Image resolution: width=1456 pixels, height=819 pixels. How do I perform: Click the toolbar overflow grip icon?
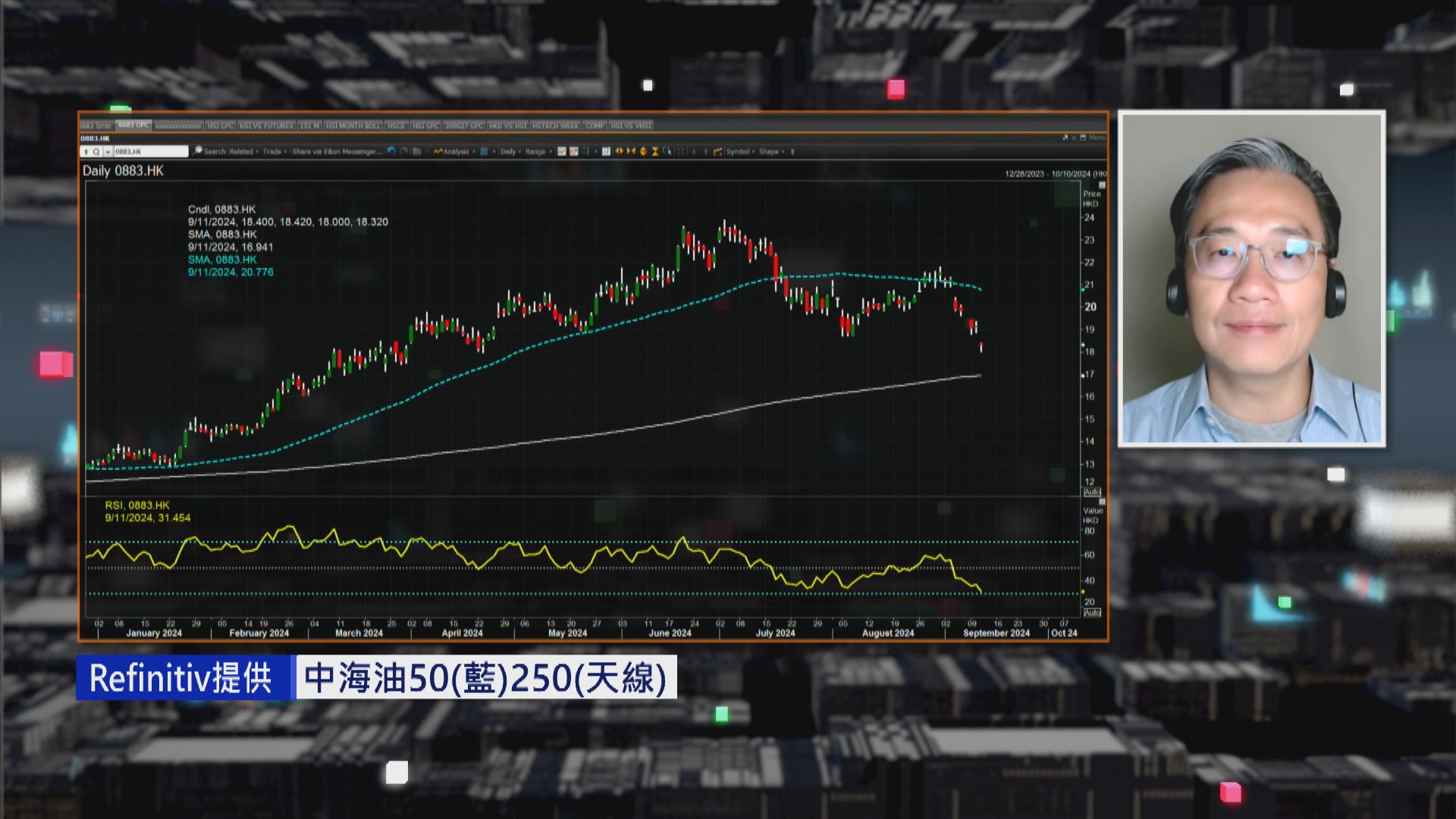tap(792, 151)
